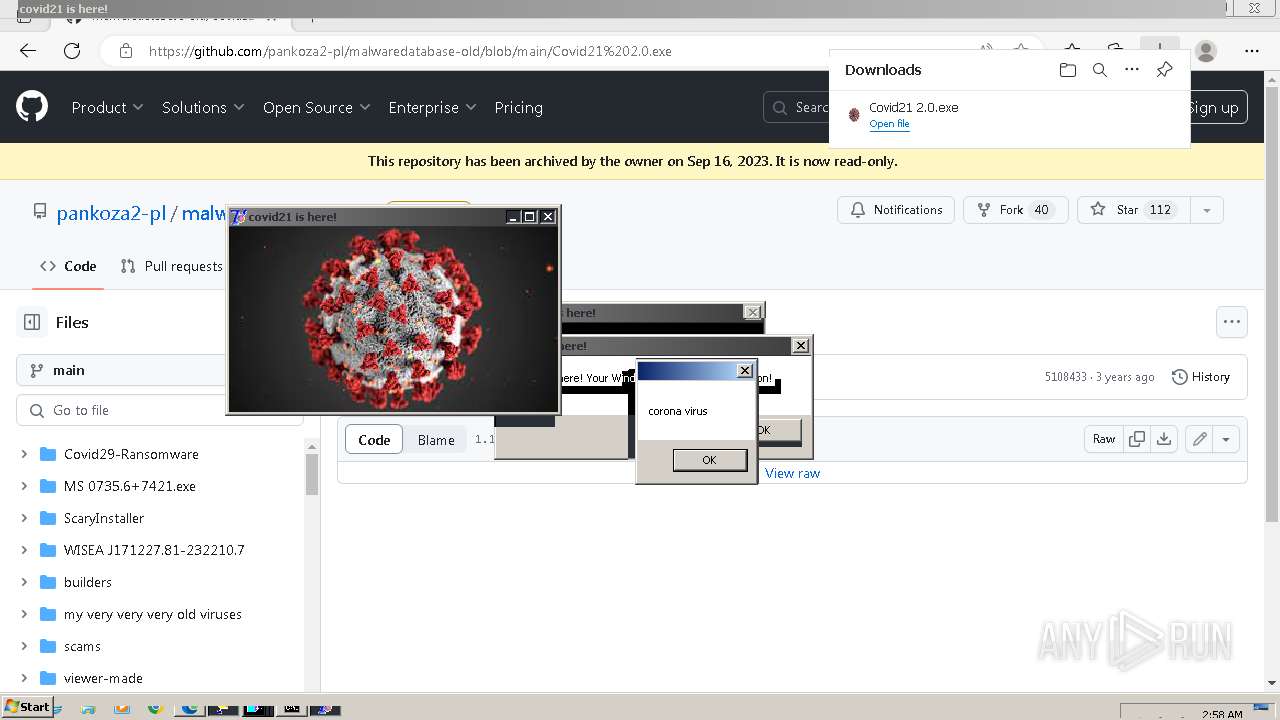The height and width of the screenshot is (720, 1280).
Task: Click the Covid21 2.0.exe download icon
Action: coord(854,115)
